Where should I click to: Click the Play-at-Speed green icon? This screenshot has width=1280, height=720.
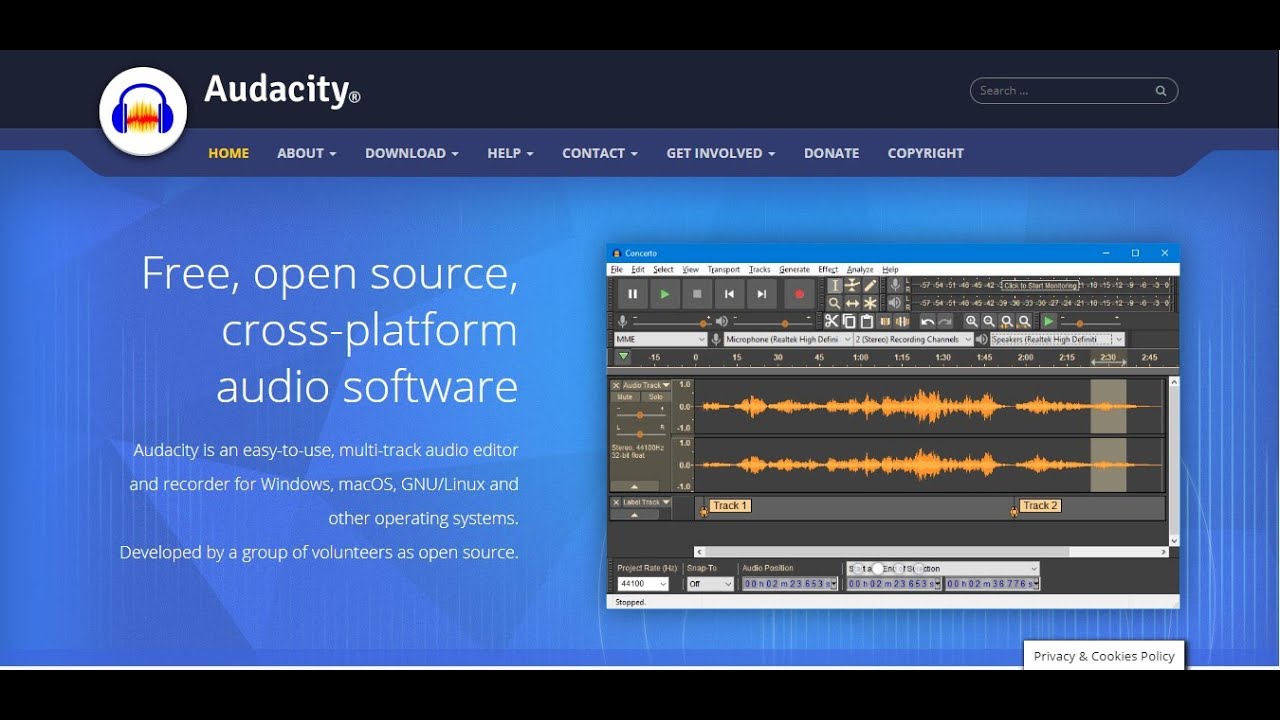click(x=1049, y=321)
